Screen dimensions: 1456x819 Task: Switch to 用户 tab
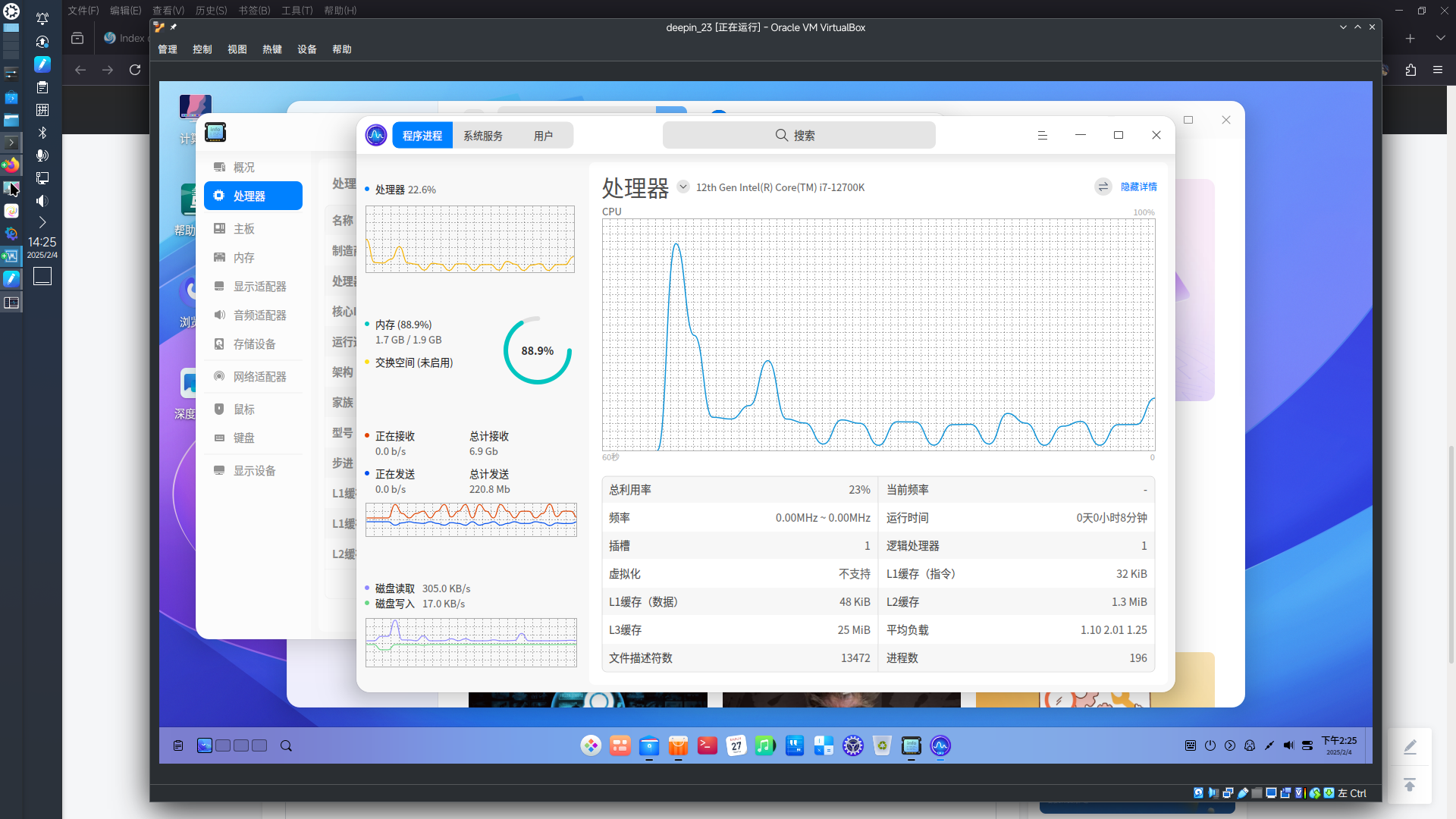pos(543,136)
